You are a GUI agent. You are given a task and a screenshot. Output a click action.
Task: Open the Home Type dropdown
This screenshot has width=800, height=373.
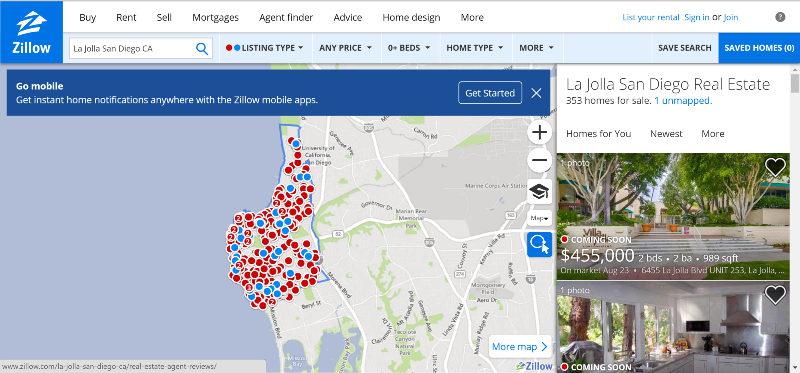(474, 48)
